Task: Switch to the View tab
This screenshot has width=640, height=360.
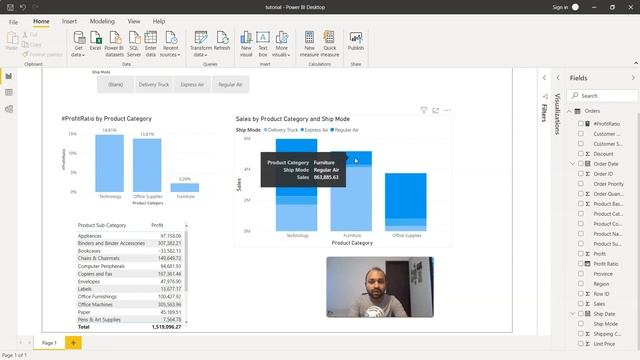Action: click(x=134, y=22)
